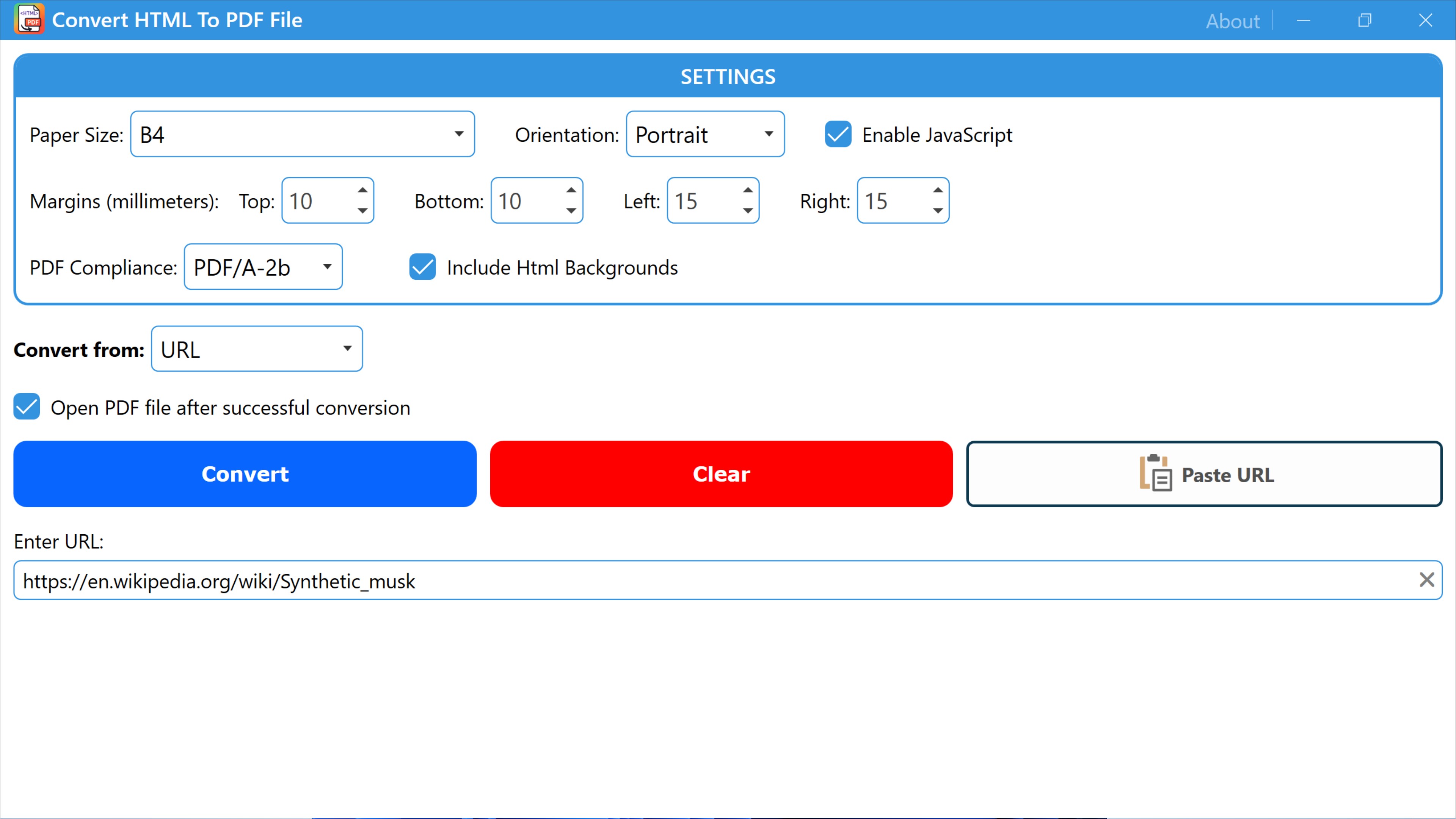Decrease Bottom margin with down arrow
This screenshot has height=819, width=1456.
point(571,211)
